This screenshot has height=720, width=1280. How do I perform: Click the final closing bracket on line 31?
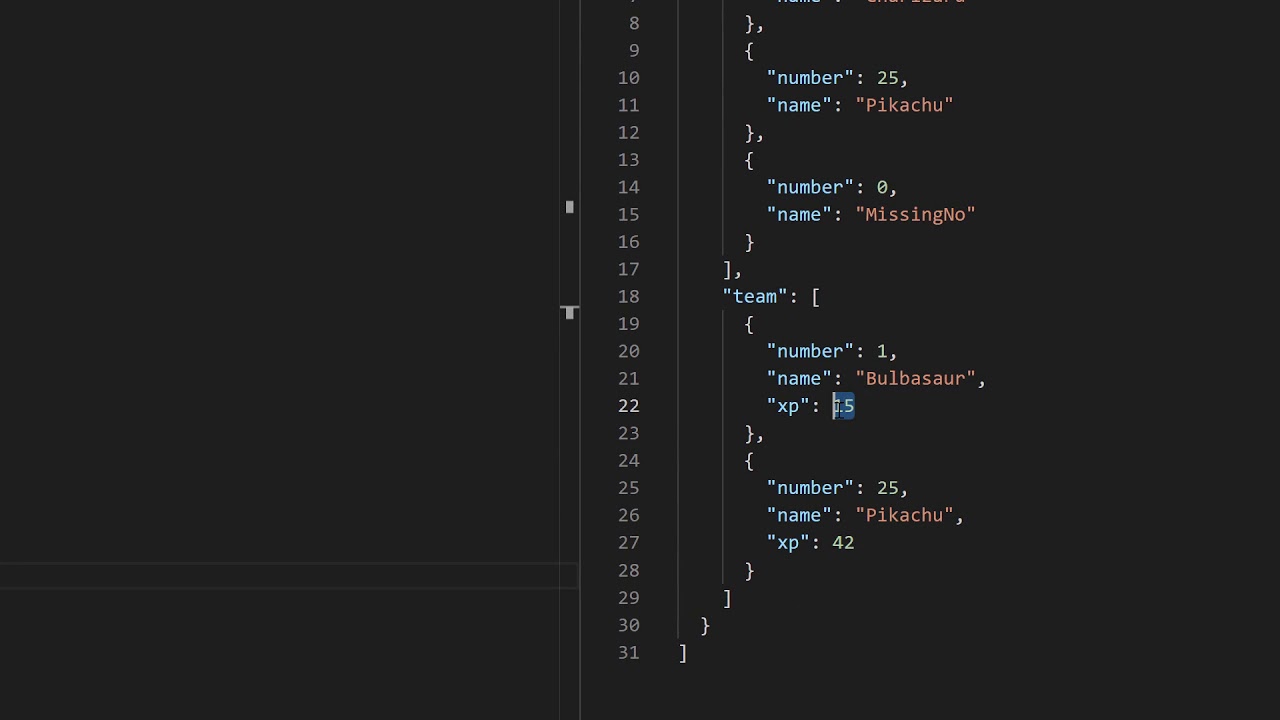(x=683, y=652)
